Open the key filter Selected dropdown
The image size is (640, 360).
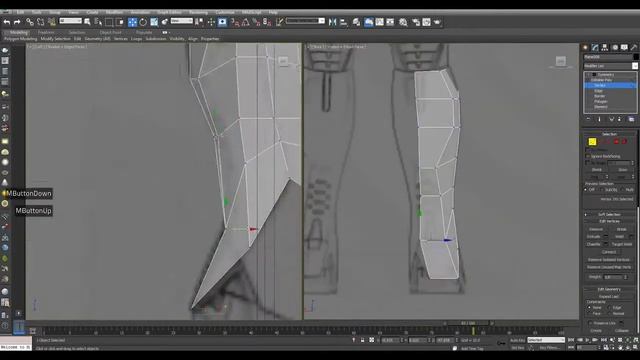[x=546, y=340]
